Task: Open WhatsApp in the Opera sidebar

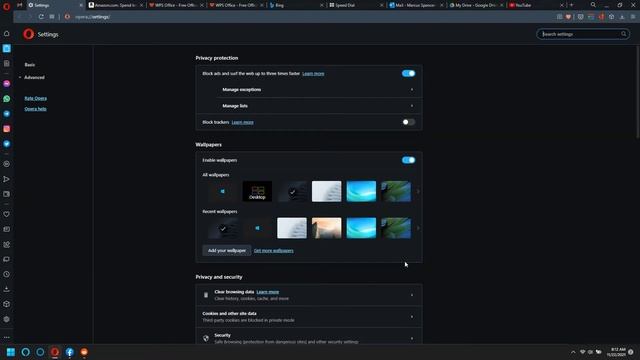Action: tap(7, 99)
